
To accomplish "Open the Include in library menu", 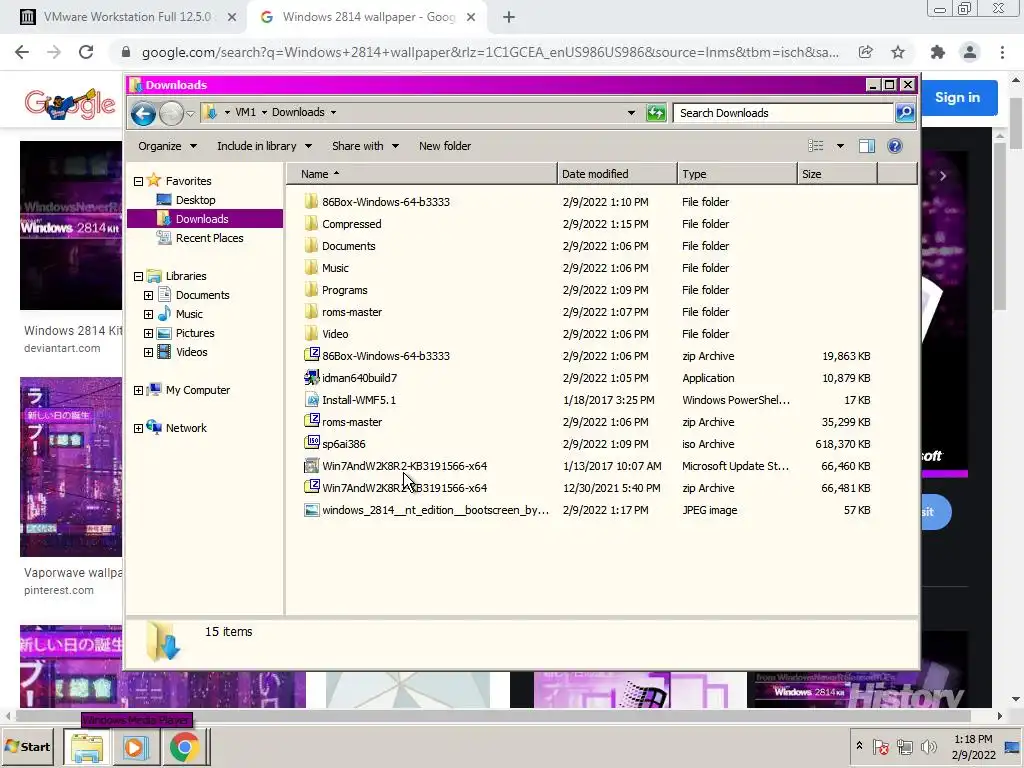I will click(x=264, y=146).
